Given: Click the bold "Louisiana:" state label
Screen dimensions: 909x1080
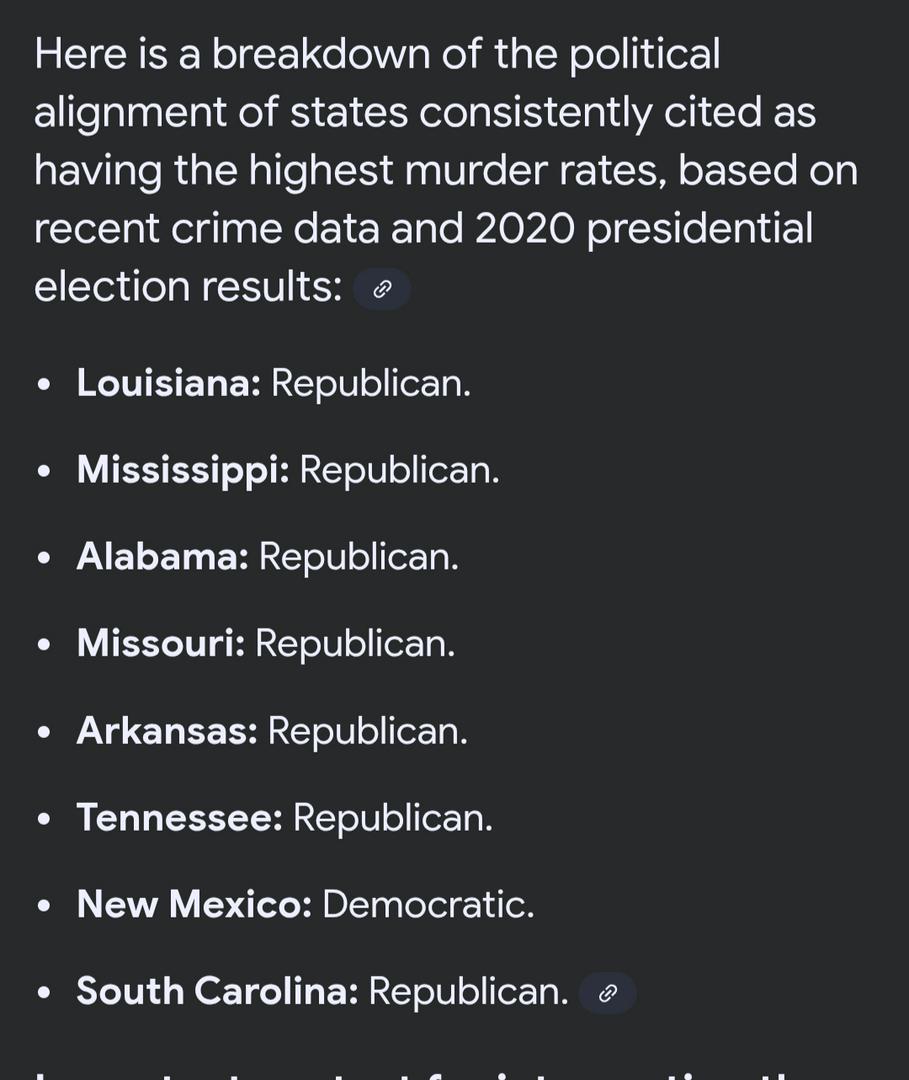Looking at the screenshot, I should point(168,383).
